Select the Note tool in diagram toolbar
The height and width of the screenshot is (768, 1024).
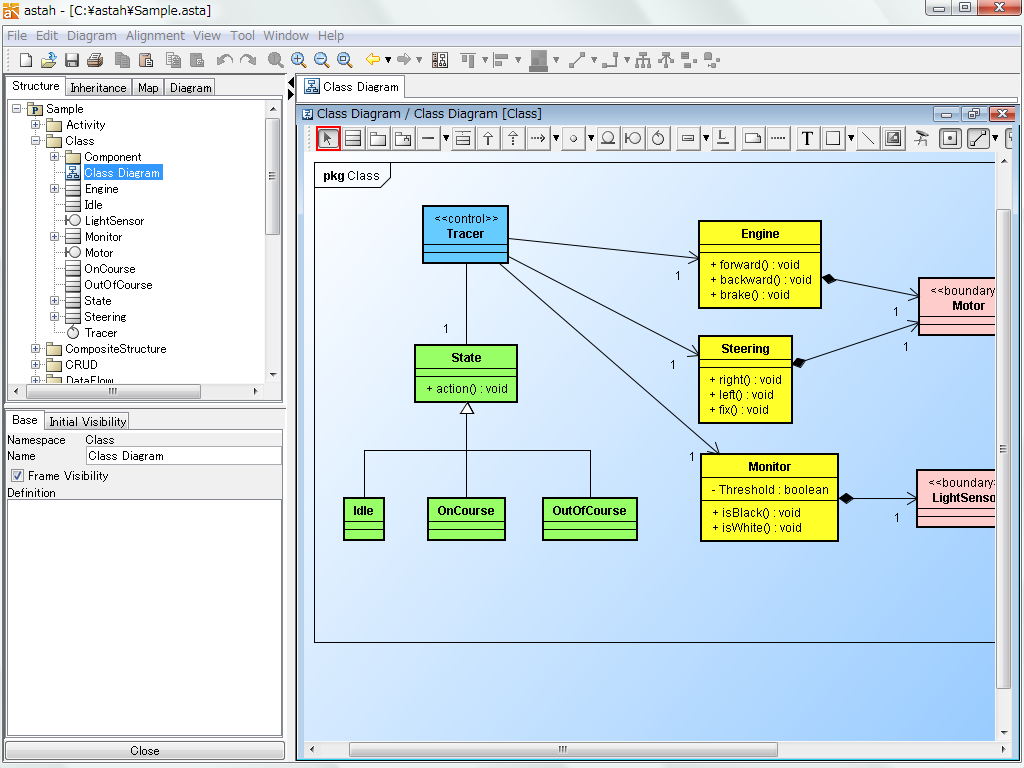click(754, 139)
